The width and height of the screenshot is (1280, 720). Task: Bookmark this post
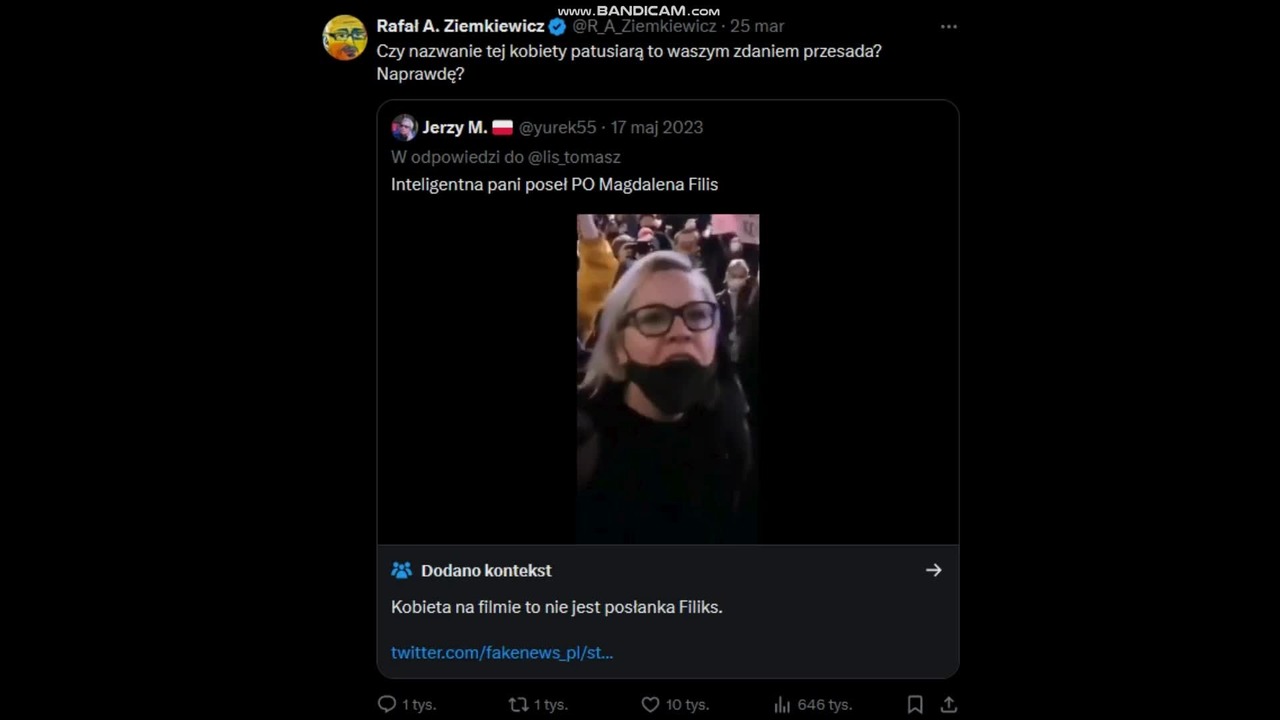pos(914,704)
